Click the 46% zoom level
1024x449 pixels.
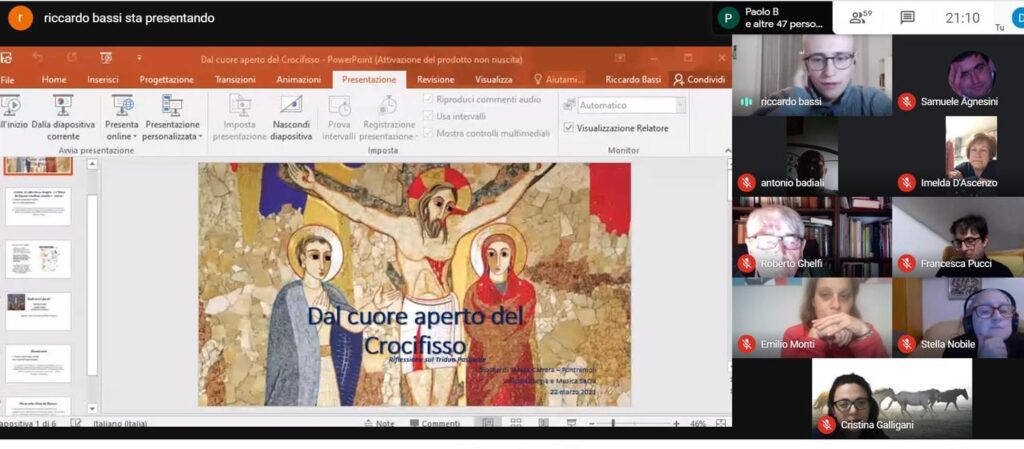tap(697, 424)
